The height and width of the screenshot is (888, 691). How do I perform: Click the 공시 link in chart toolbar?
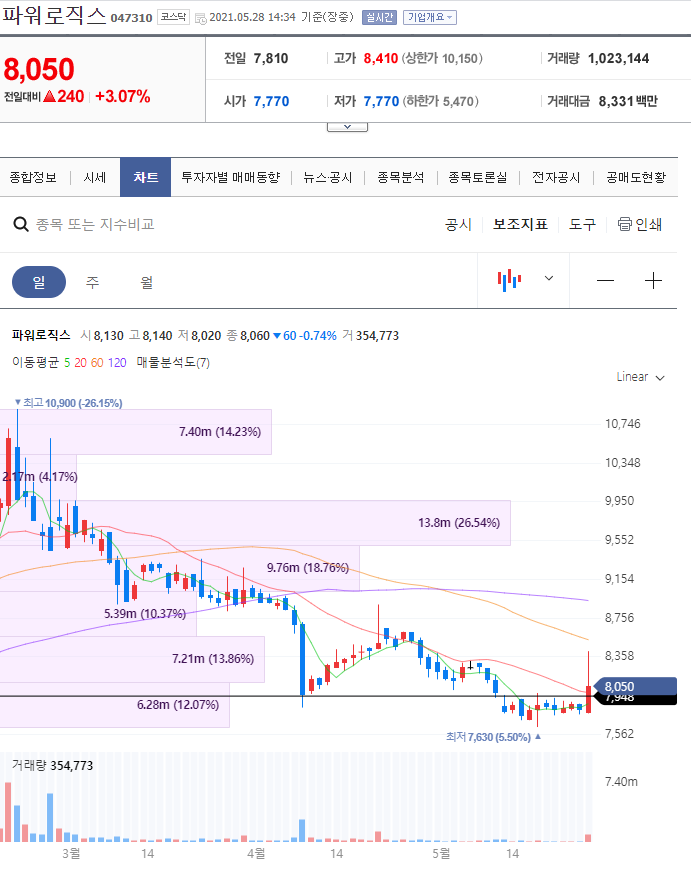pyautogui.click(x=458, y=224)
